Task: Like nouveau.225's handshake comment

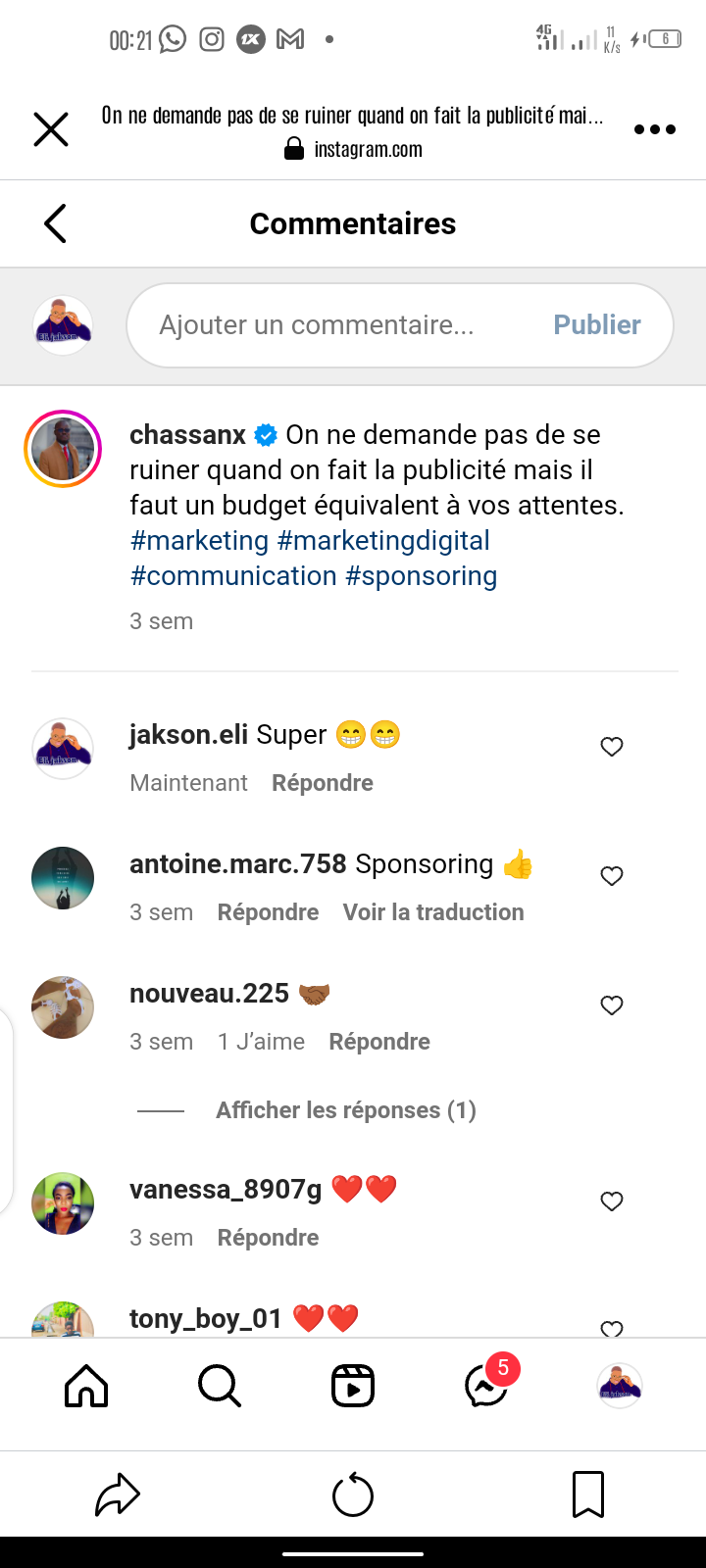Action: pyautogui.click(x=612, y=1005)
